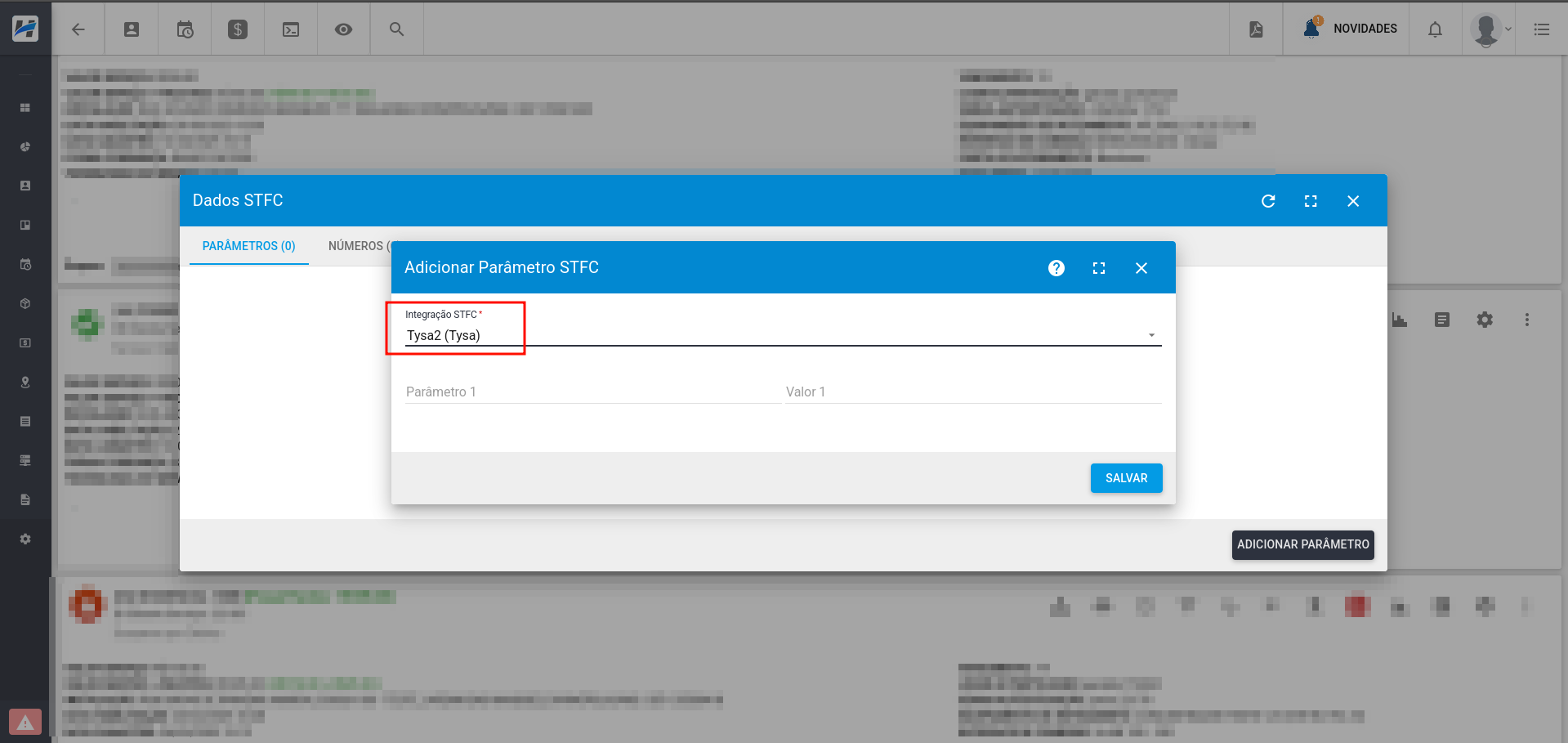Click the notifications bell icon
Screen dimensions: 1568x743
(1435, 29)
